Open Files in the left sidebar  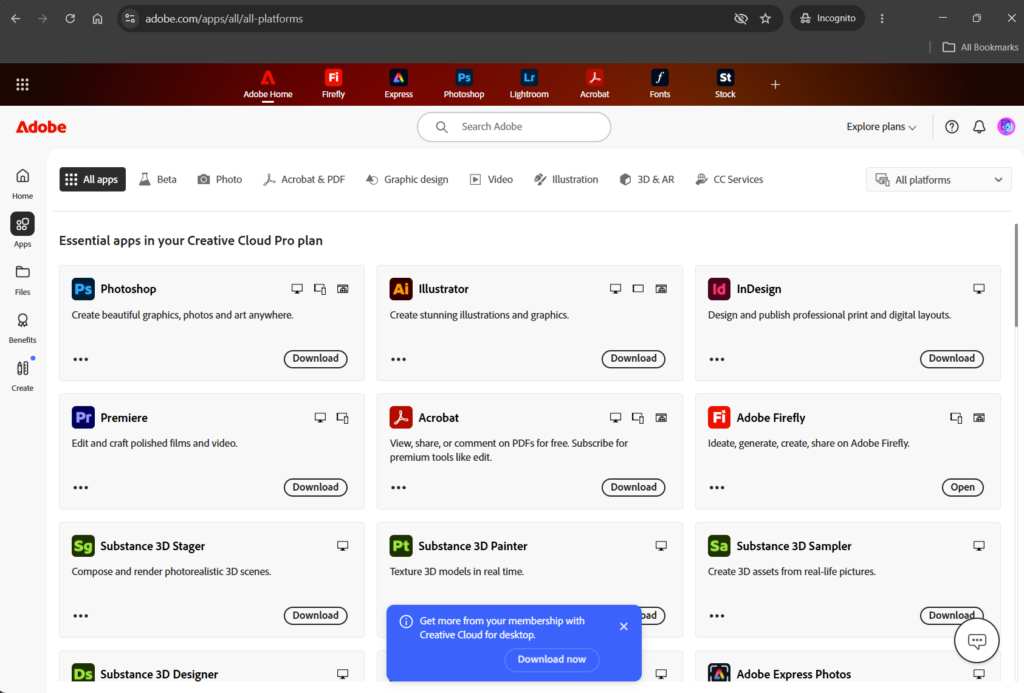pos(22,280)
